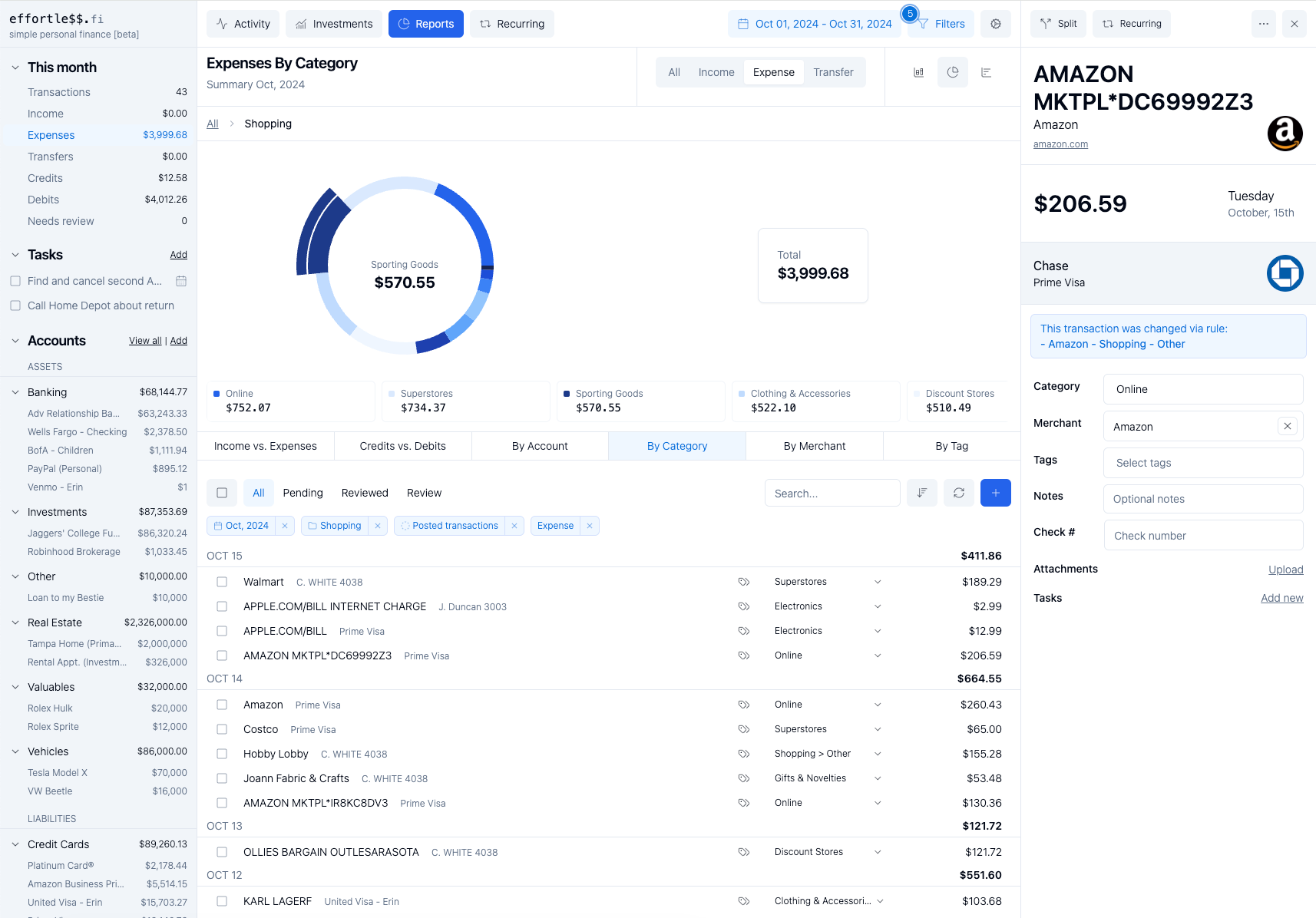Click the Clothing & Accessories legend card
The height and width of the screenshot is (918, 1316).
[x=816, y=401]
